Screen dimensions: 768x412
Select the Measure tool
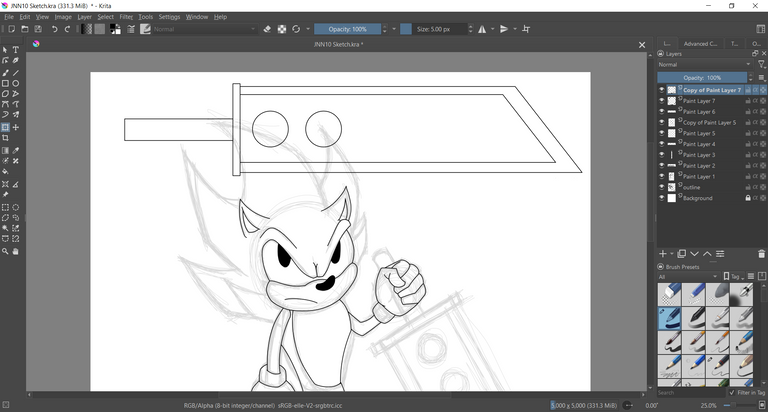16,184
